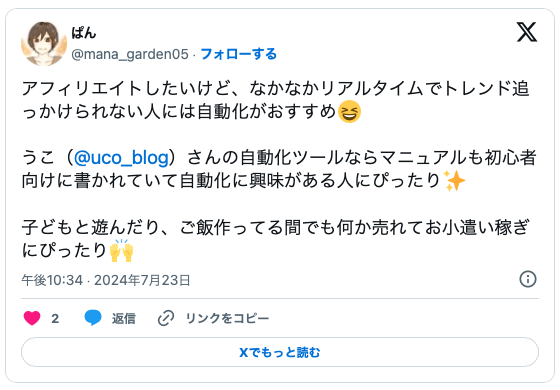Copy the link via リンクをコピー
This screenshot has height=390, width=560.
point(227,318)
